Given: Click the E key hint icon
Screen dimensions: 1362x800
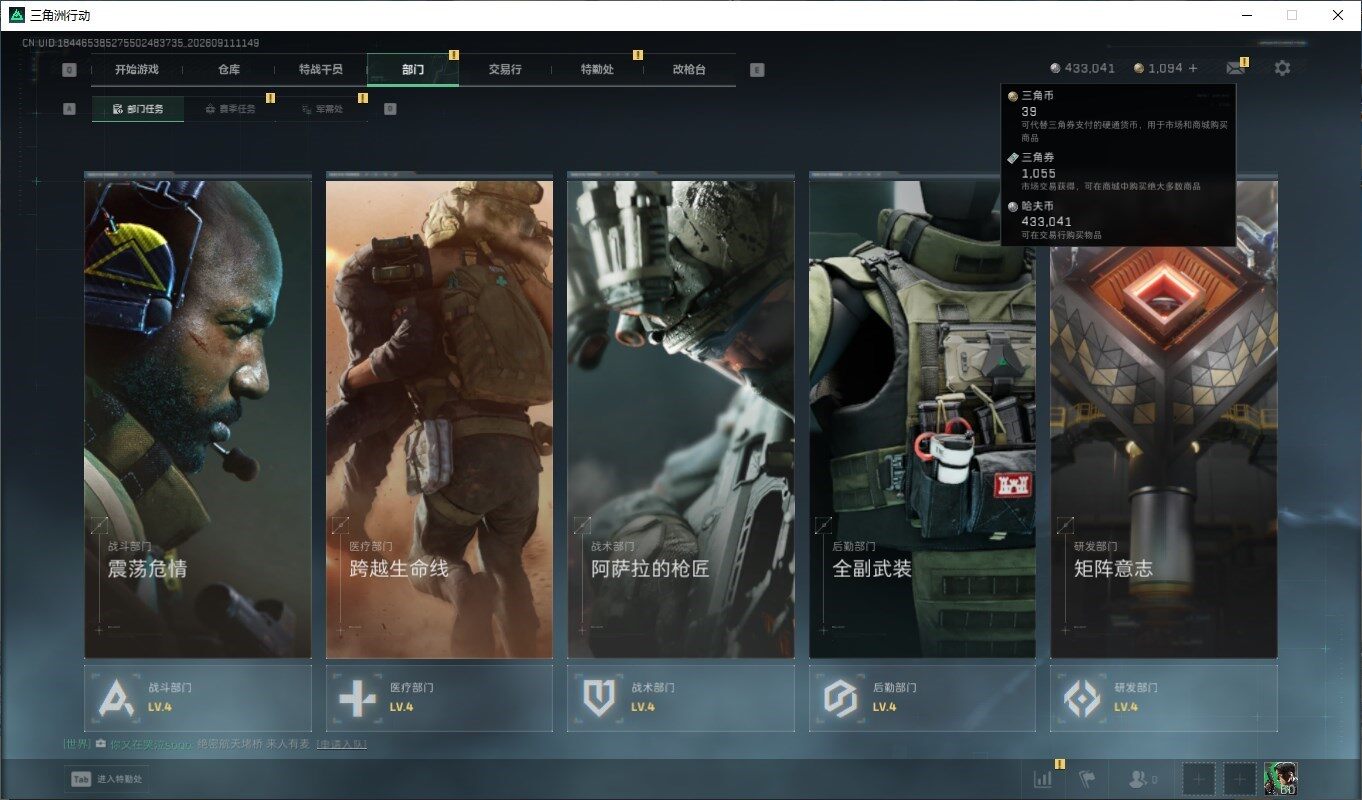Looking at the screenshot, I should 757,70.
